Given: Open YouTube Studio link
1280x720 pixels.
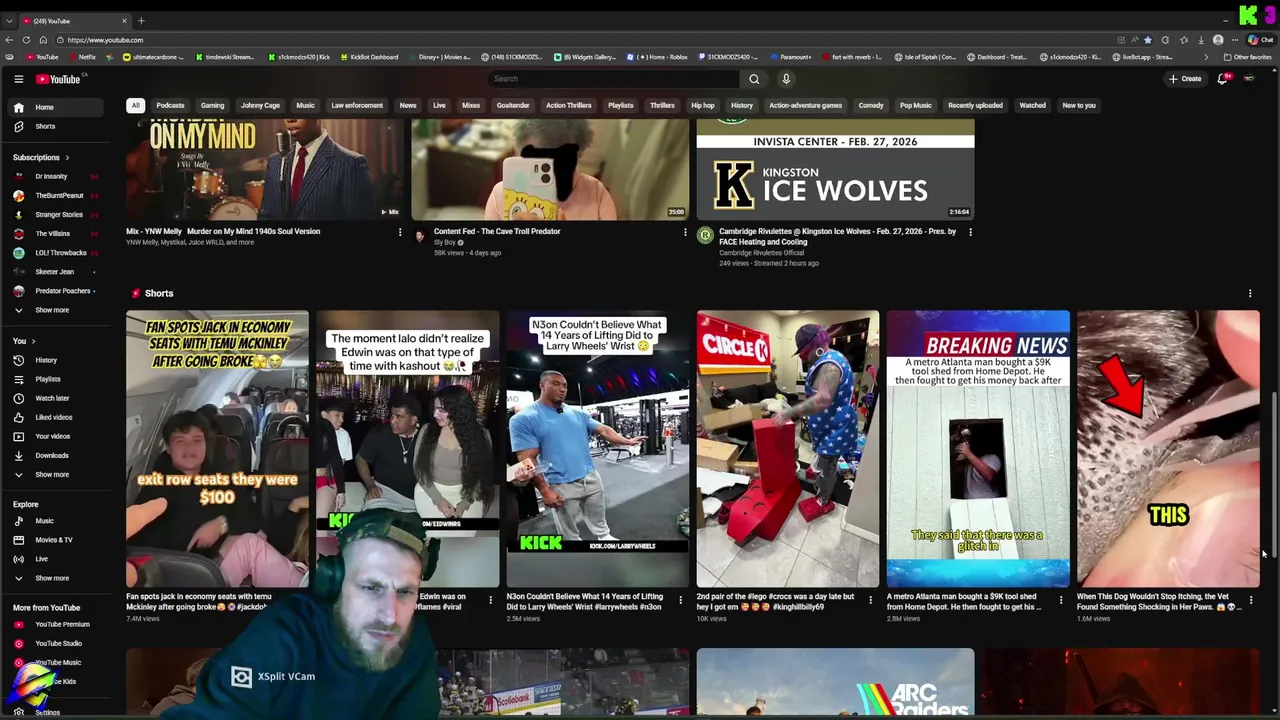Looking at the screenshot, I should point(57,643).
